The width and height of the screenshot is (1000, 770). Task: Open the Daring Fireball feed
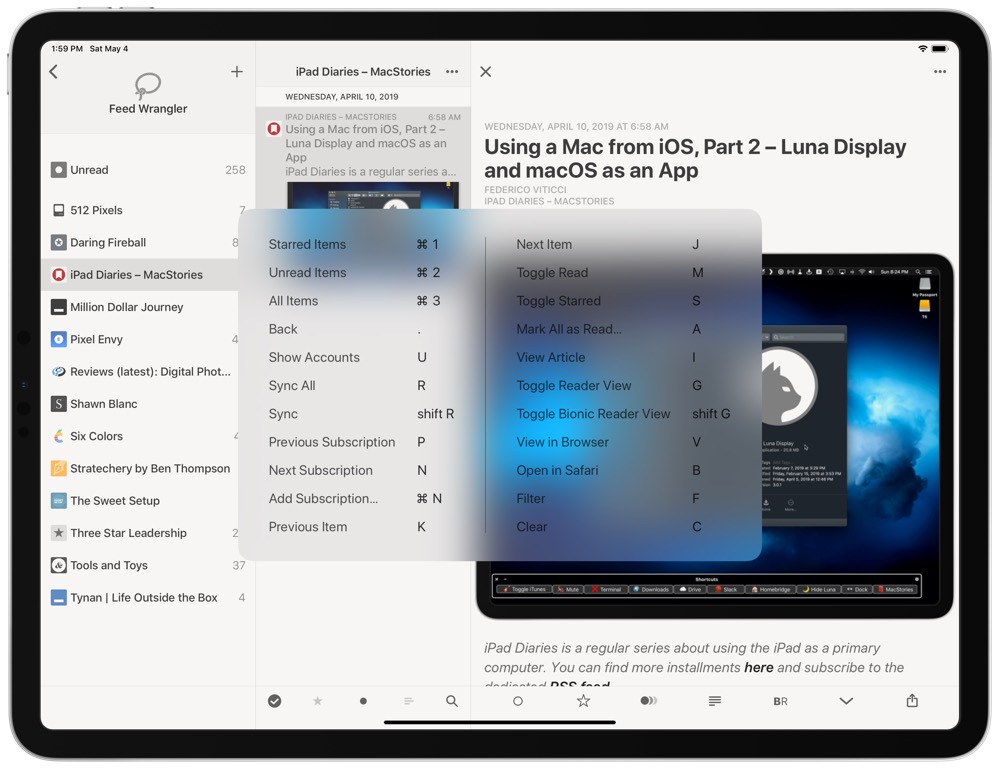(148, 242)
